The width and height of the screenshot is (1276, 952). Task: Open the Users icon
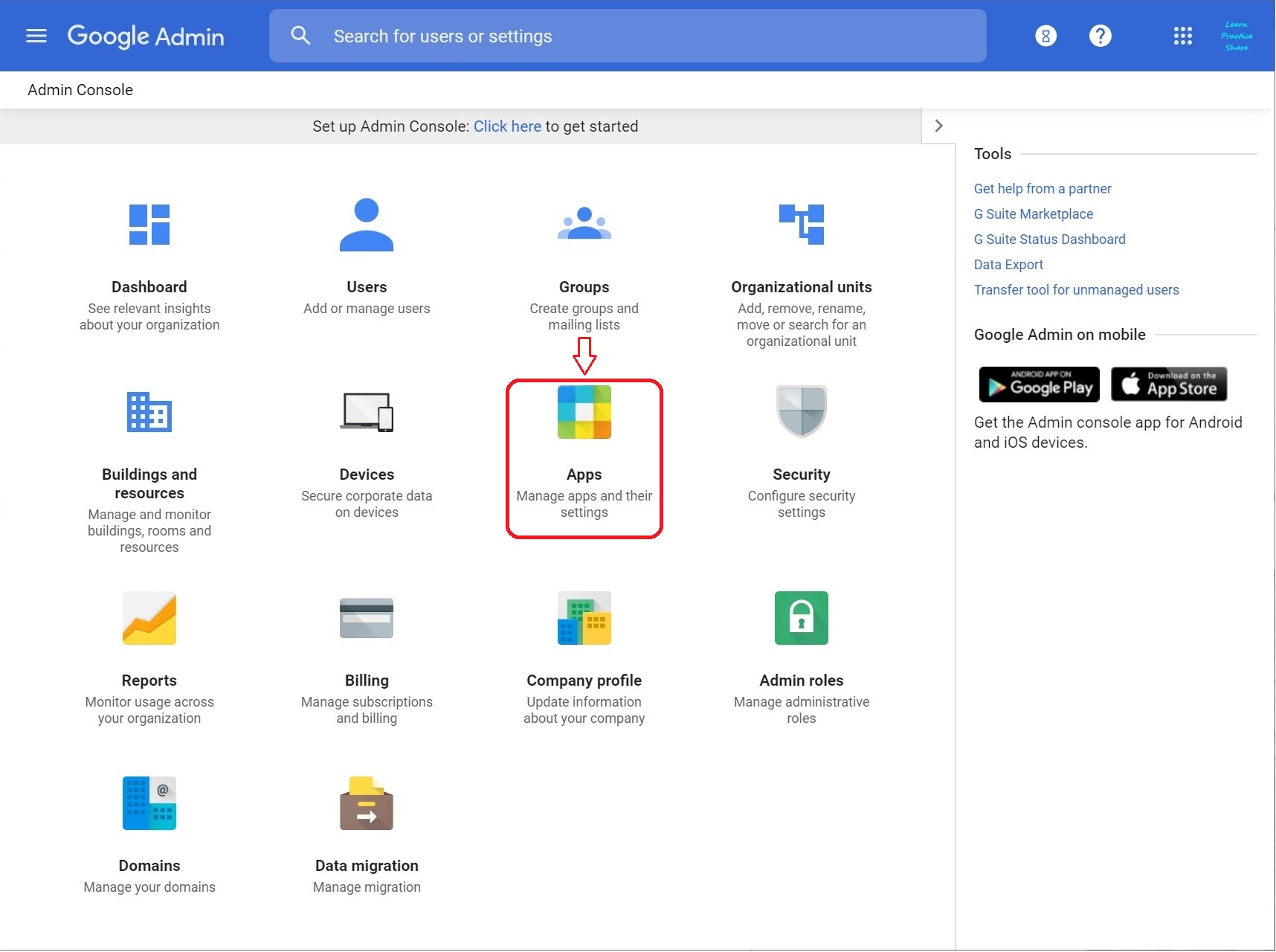tap(367, 225)
